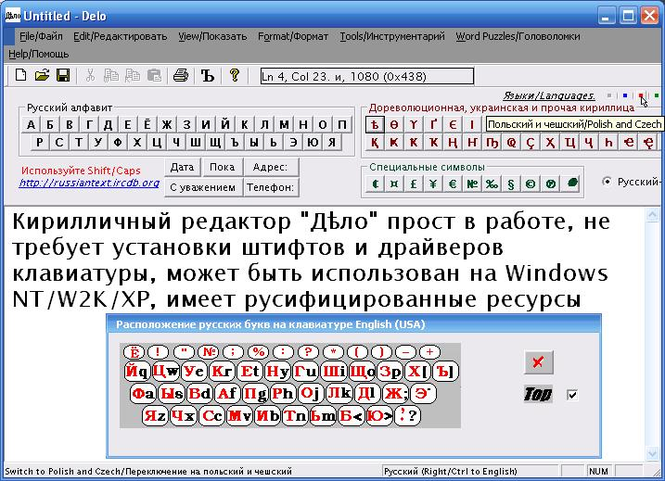Insert the Russian letter Щ
Viewport: 665px width, 481px height.
(215, 142)
